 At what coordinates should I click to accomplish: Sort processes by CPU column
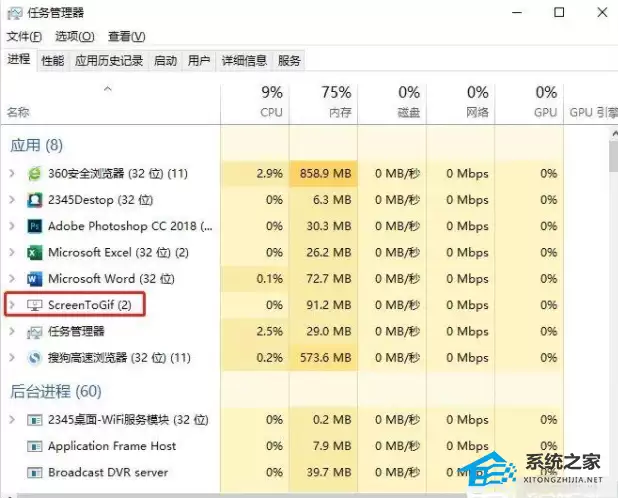pos(255,104)
